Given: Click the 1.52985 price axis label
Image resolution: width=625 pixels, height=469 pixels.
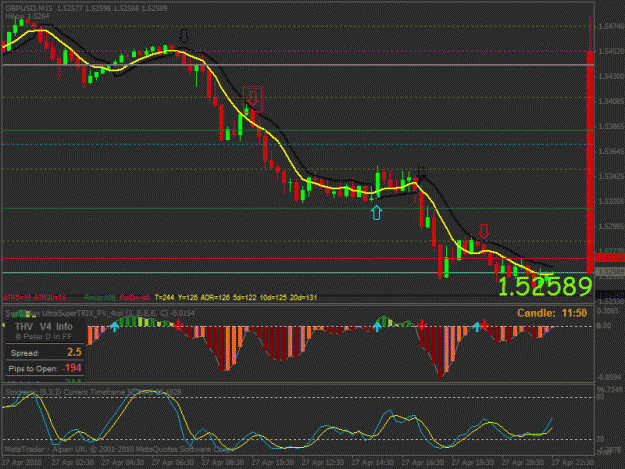Looking at the screenshot, I should click(x=611, y=226).
